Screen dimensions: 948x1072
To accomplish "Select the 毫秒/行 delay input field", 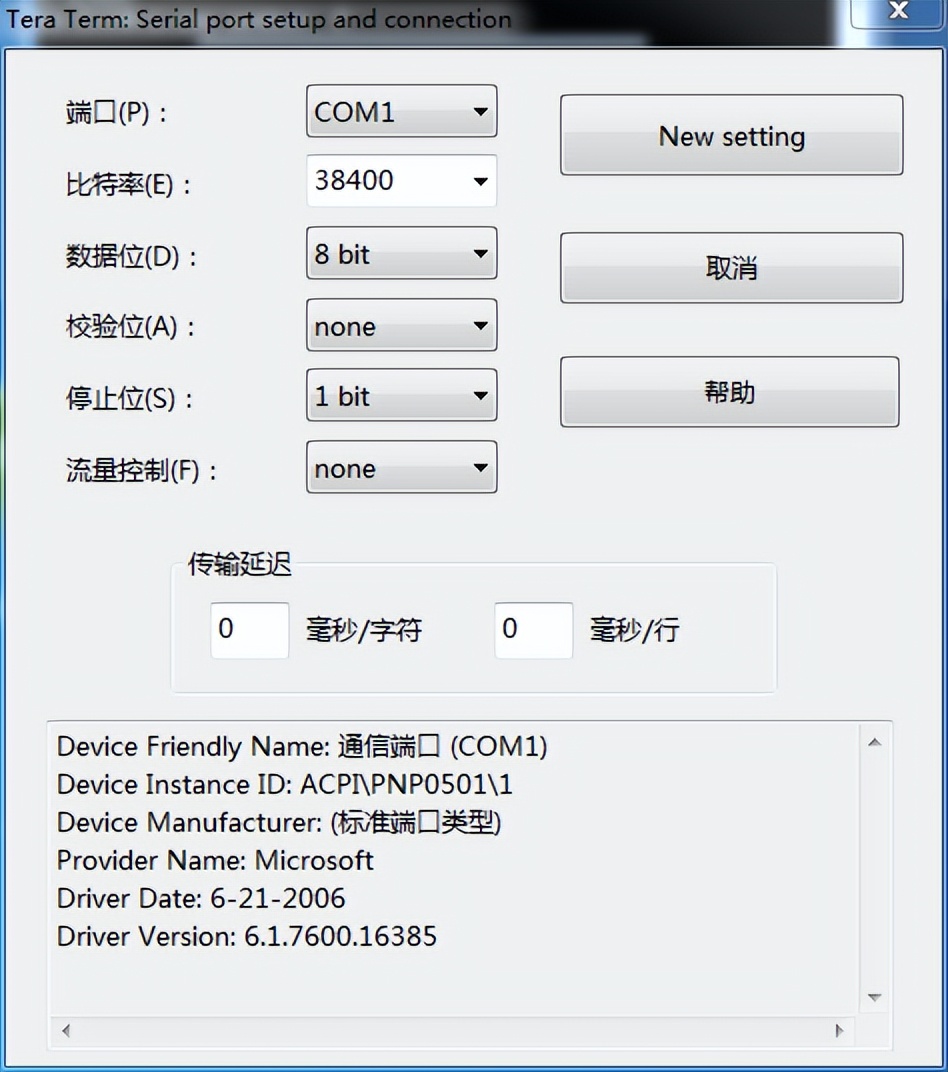I will (532, 630).
